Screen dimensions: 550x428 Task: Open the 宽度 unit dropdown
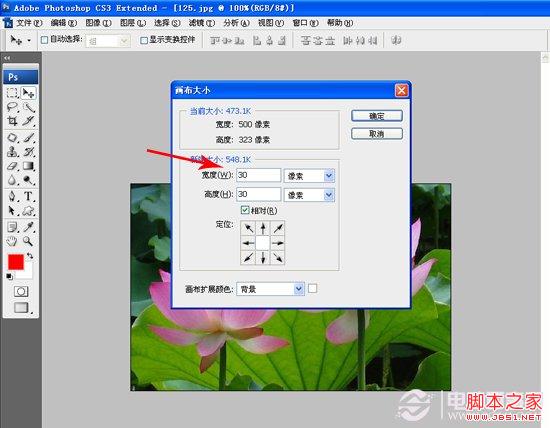coord(329,176)
